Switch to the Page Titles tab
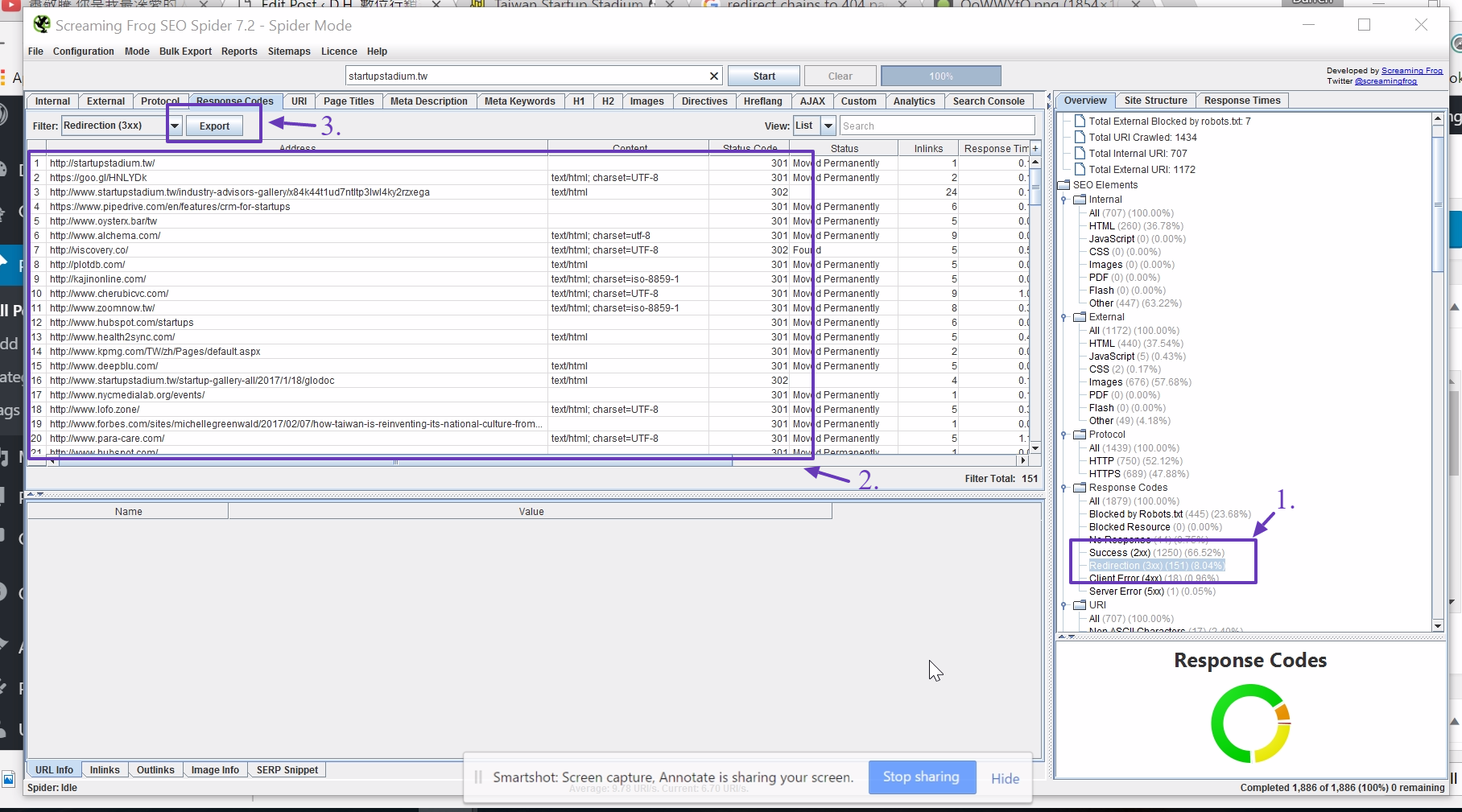This screenshot has height=812, width=1462. click(349, 101)
